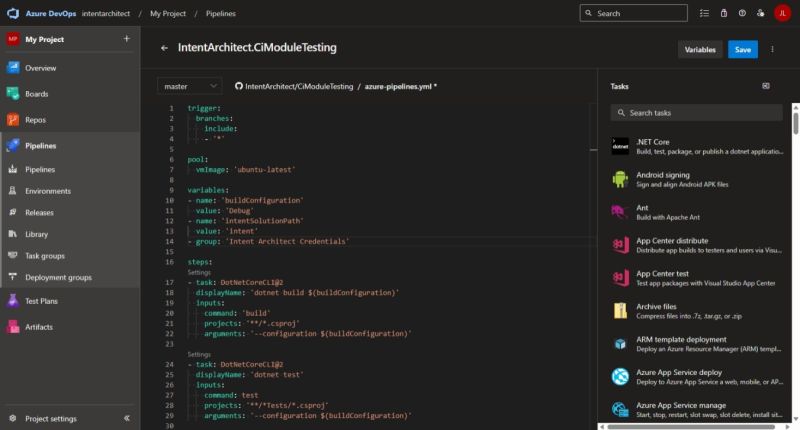The image size is (800, 430).
Task: Click the Search tasks field
Action: click(696, 113)
